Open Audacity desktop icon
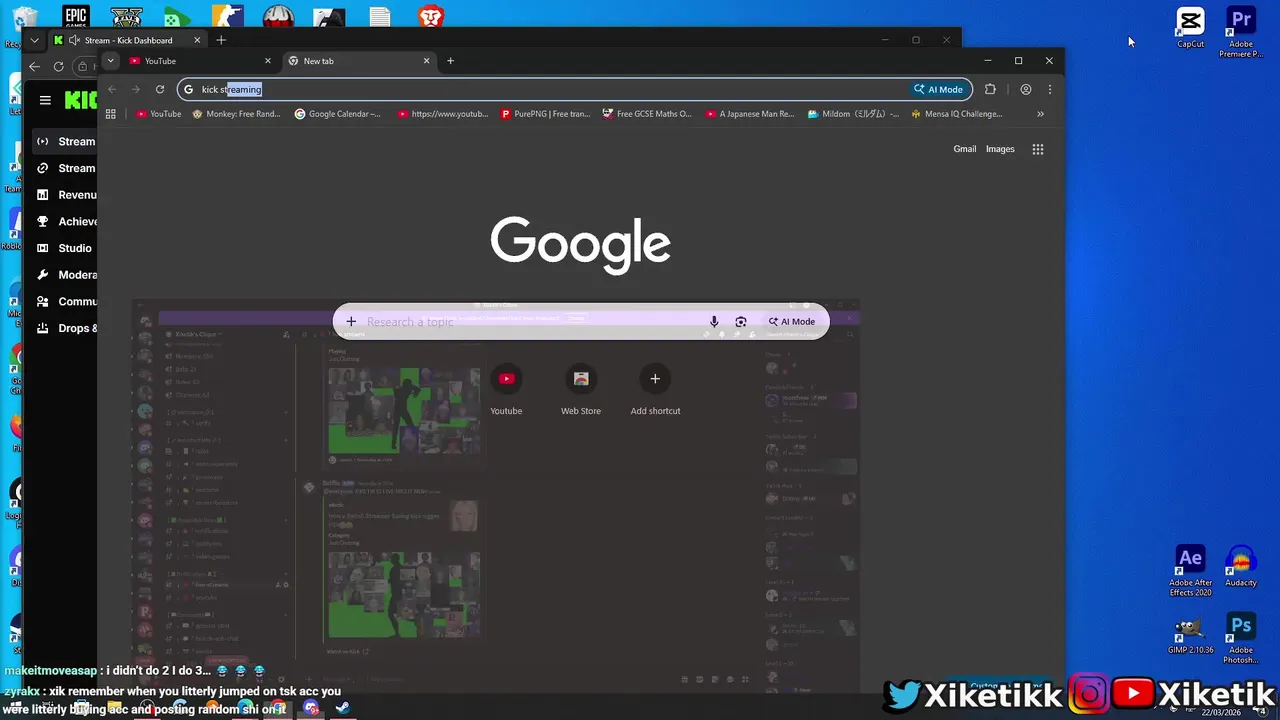Image resolution: width=1280 pixels, height=720 pixels. [x=1241, y=566]
